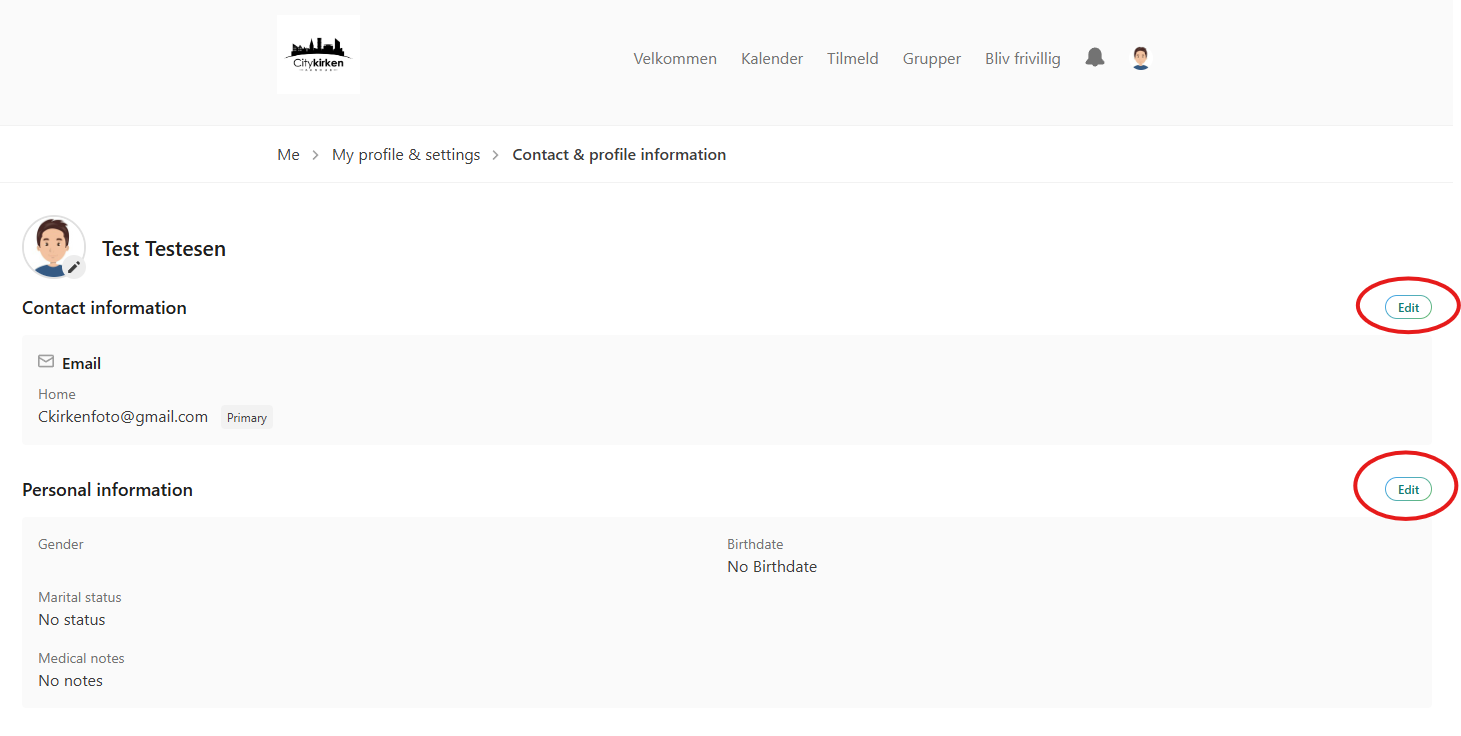The width and height of the screenshot is (1461, 736).
Task: Select the Test Testesen name heading
Action: [164, 249]
